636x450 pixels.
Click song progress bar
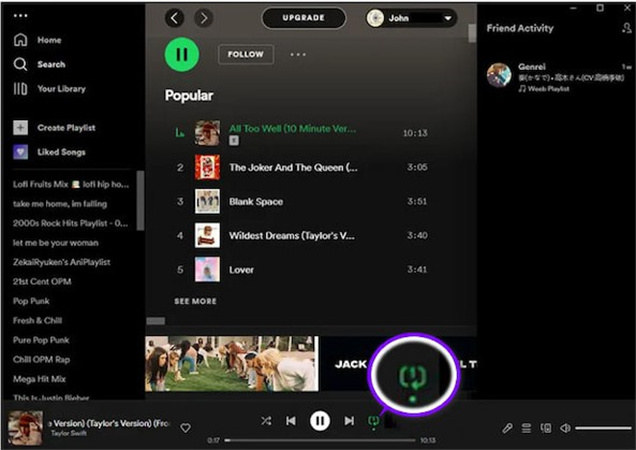[320, 440]
